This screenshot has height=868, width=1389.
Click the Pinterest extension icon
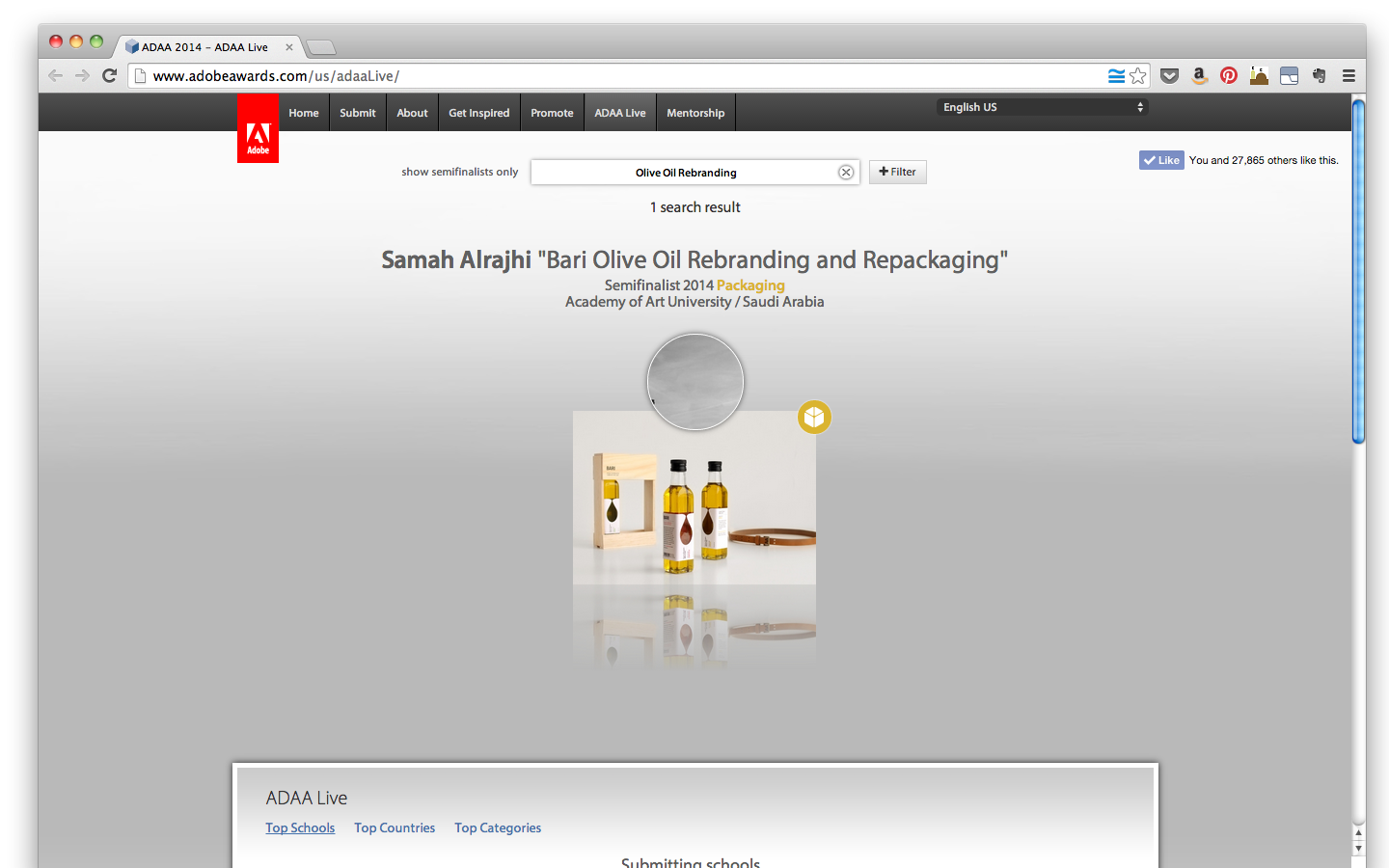point(1229,75)
